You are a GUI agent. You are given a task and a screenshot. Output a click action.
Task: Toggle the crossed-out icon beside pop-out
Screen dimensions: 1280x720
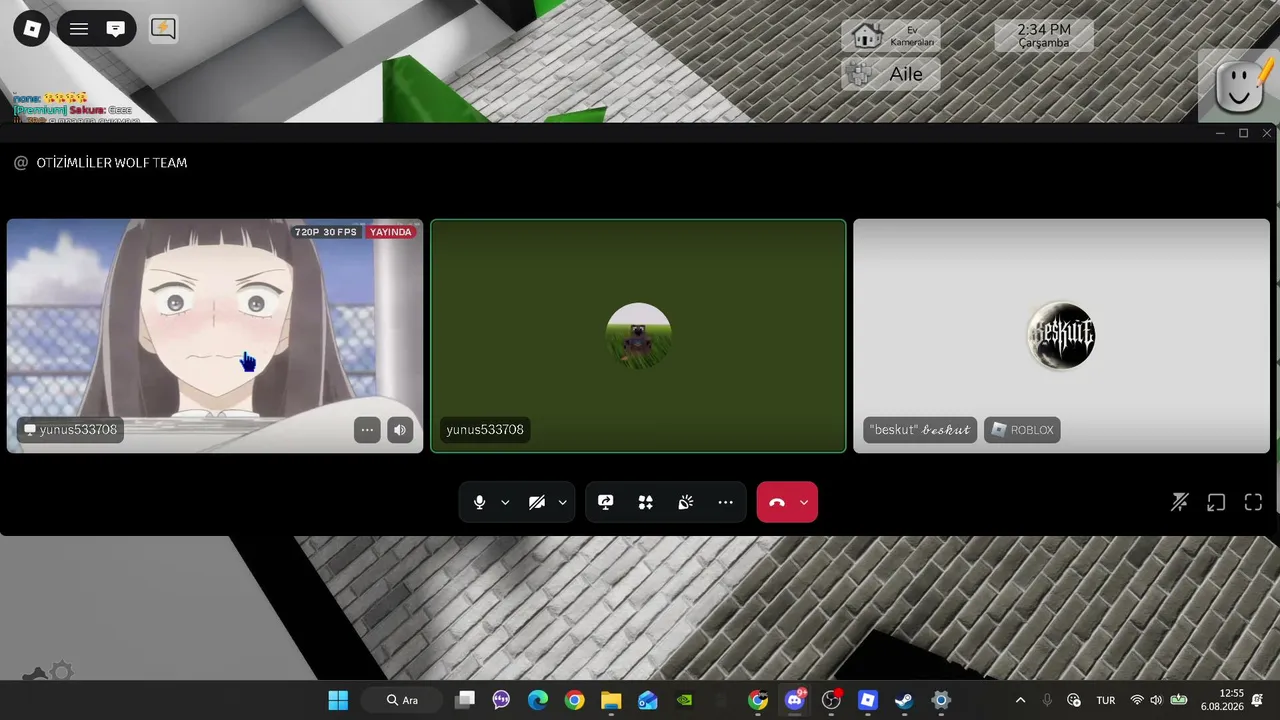1179,502
